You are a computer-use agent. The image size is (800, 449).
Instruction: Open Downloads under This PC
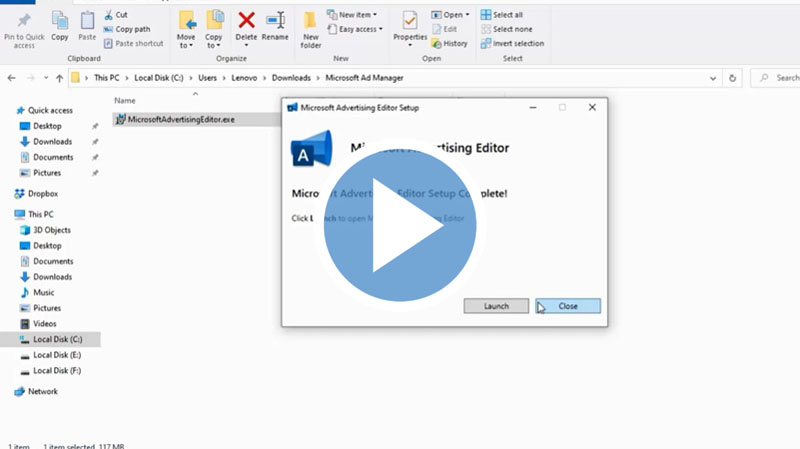pyautogui.click(x=46, y=277)
